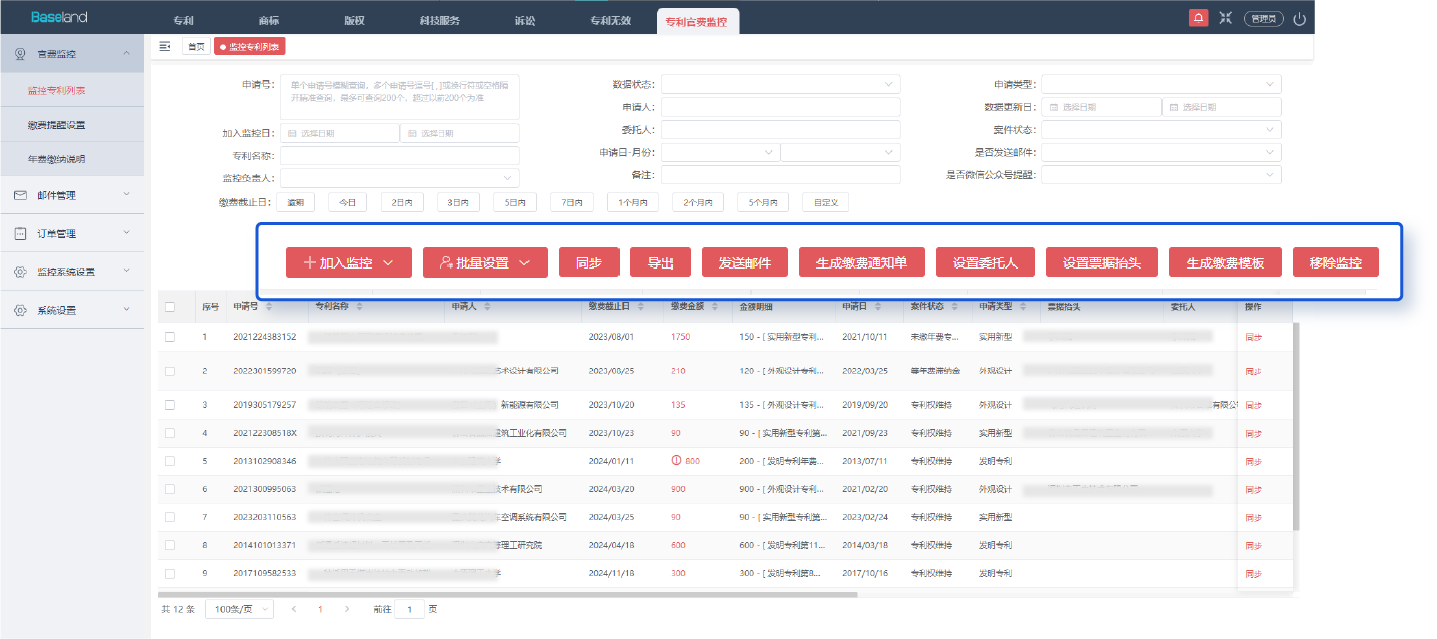Check the row for 2014101013371
Screen dimensions: 1437x639
(170, 545)
